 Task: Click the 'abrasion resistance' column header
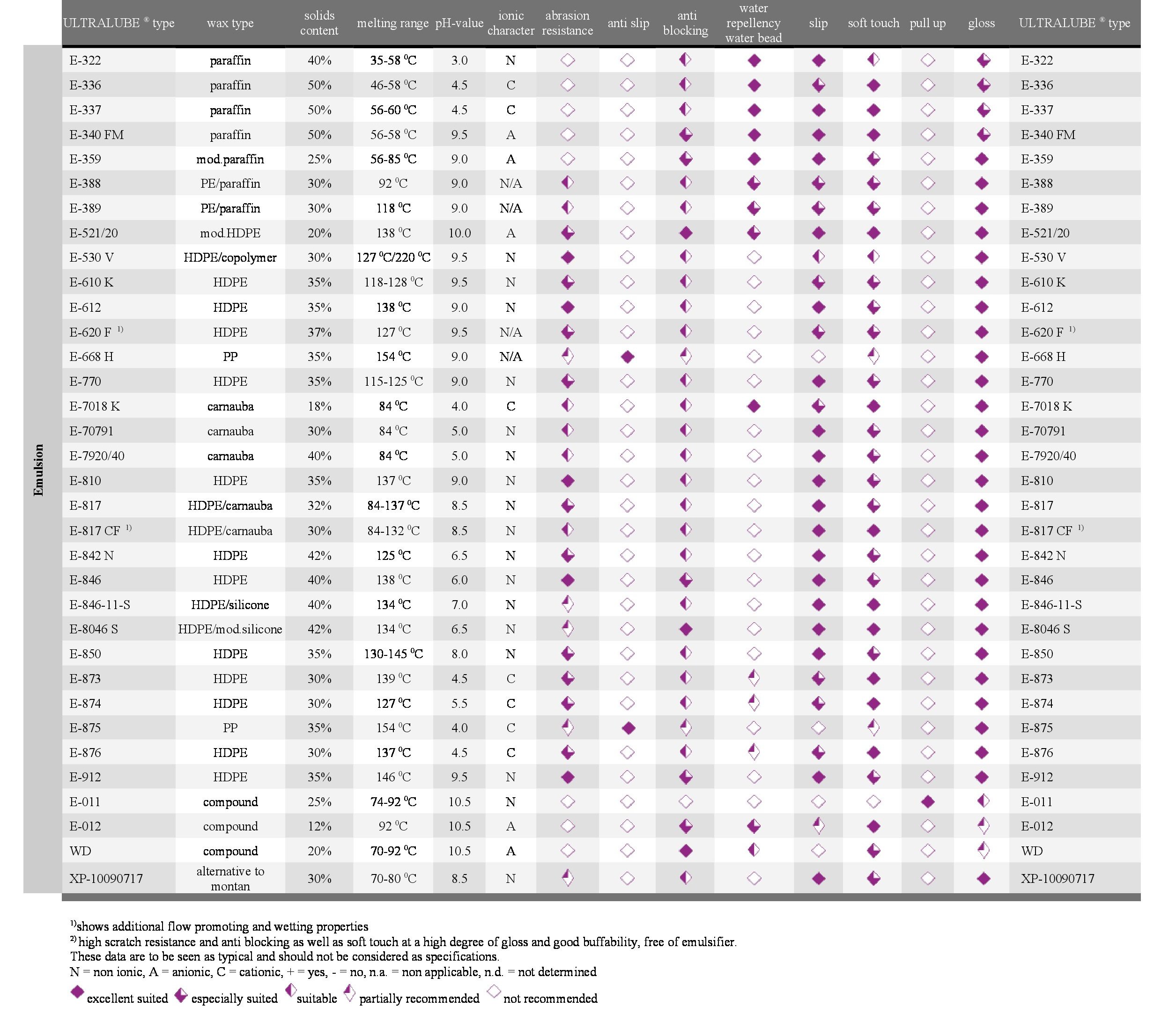coord(567,23)
